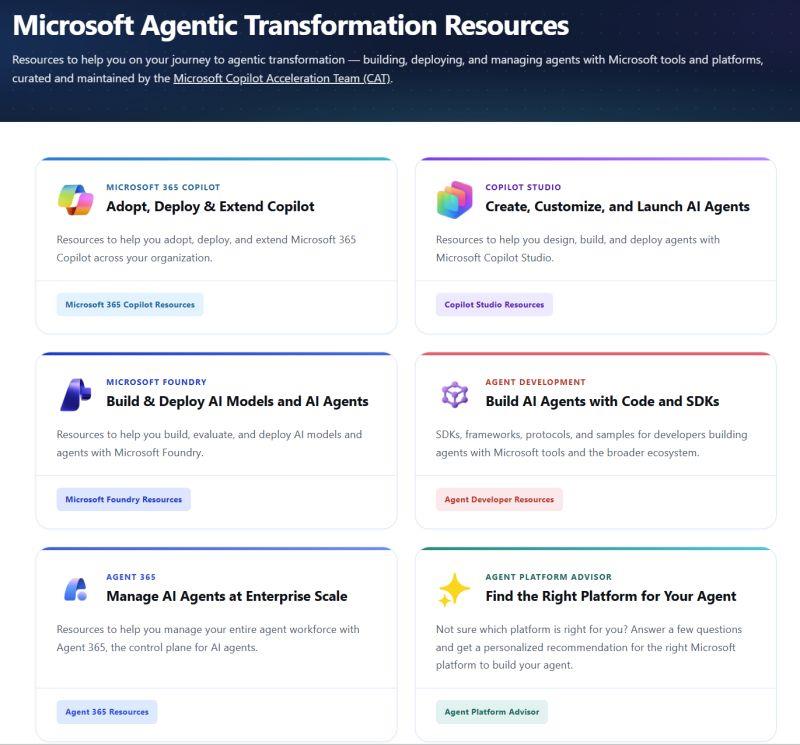Click the MICROSOFT 365 COPILOT category label
The height and width of the screenshot is (745, 800).
[x=163, y=187]
